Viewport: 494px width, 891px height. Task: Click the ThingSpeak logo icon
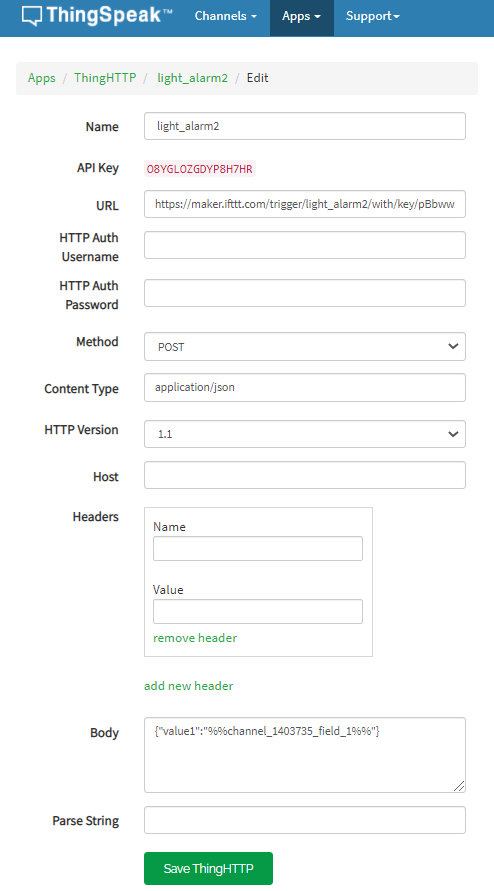click(32, 16)
